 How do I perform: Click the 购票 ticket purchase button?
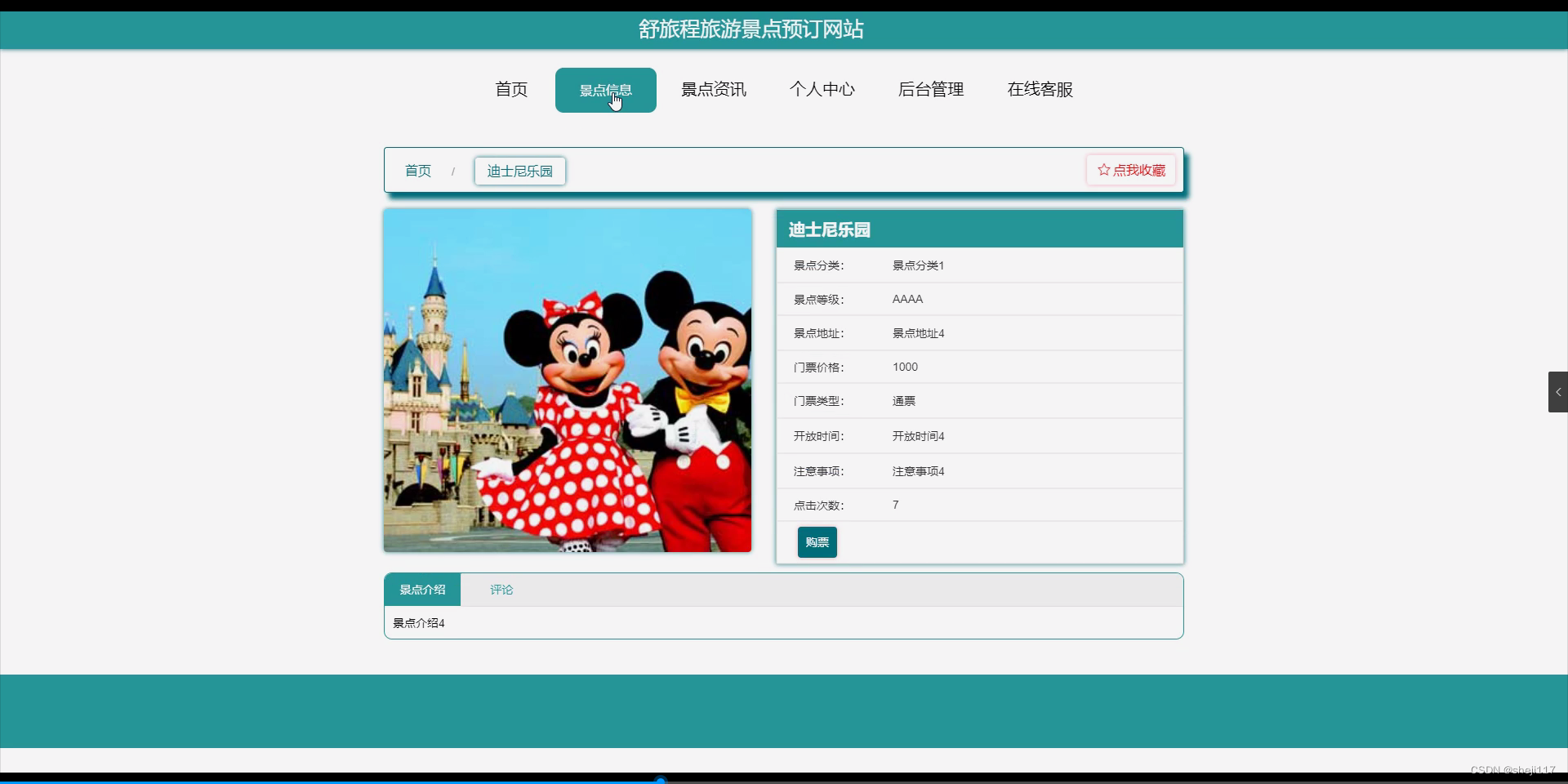[817, 541]
